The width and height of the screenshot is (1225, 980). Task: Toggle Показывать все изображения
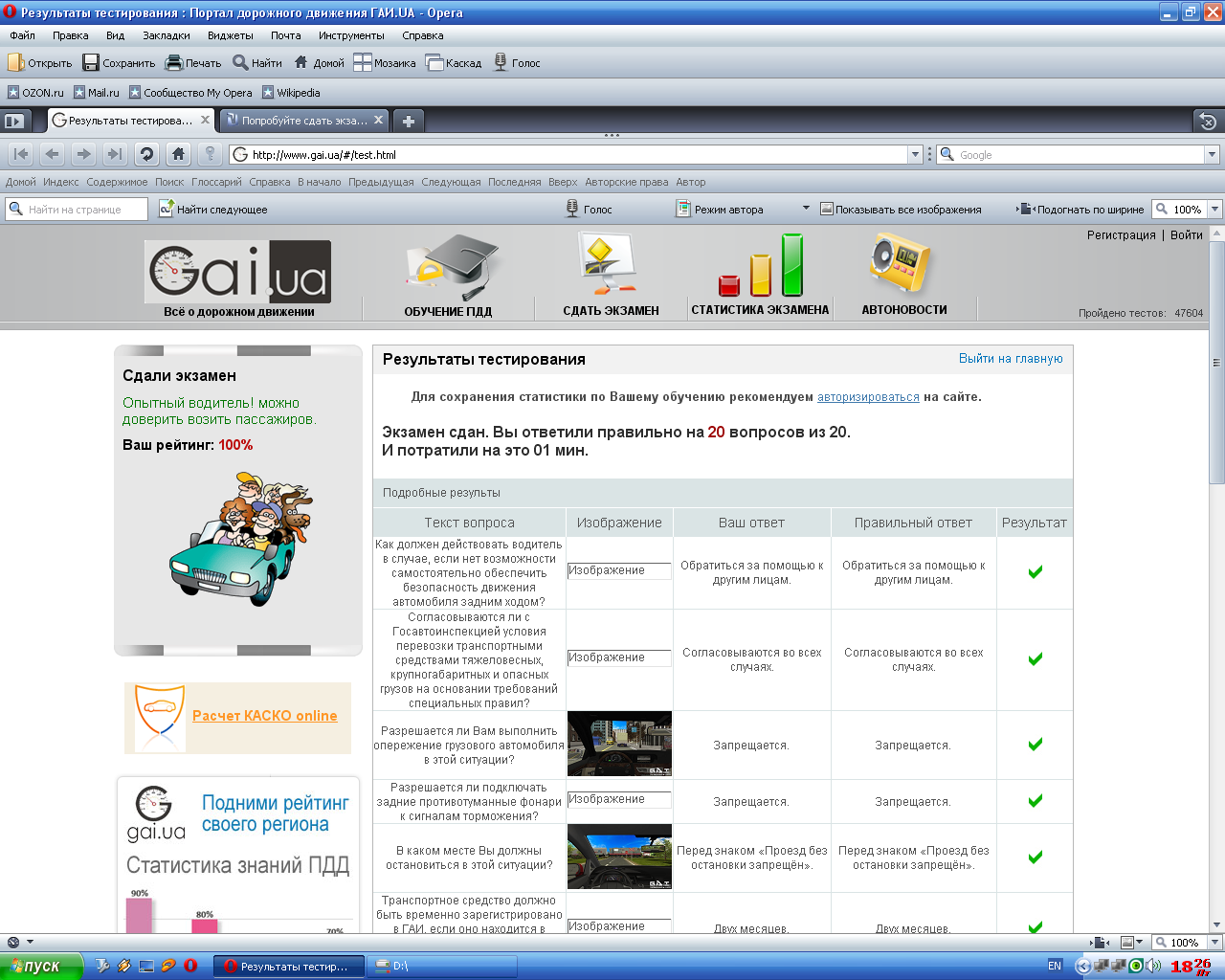click(x=900, y=210)
